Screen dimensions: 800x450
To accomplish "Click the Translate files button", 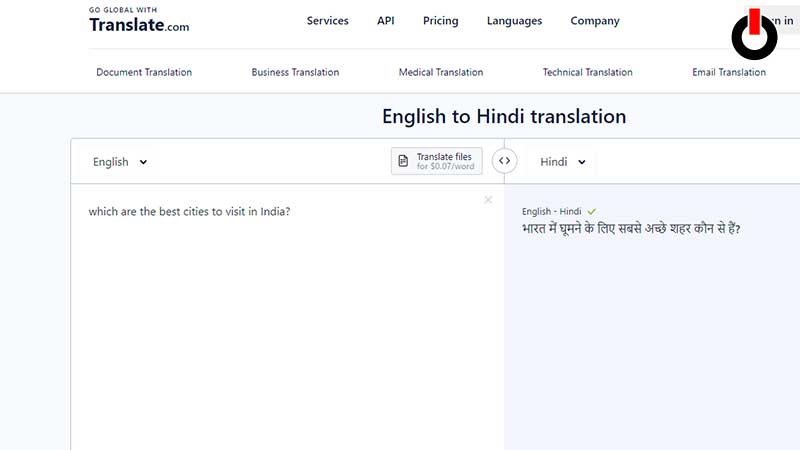I will pos(437,161).
